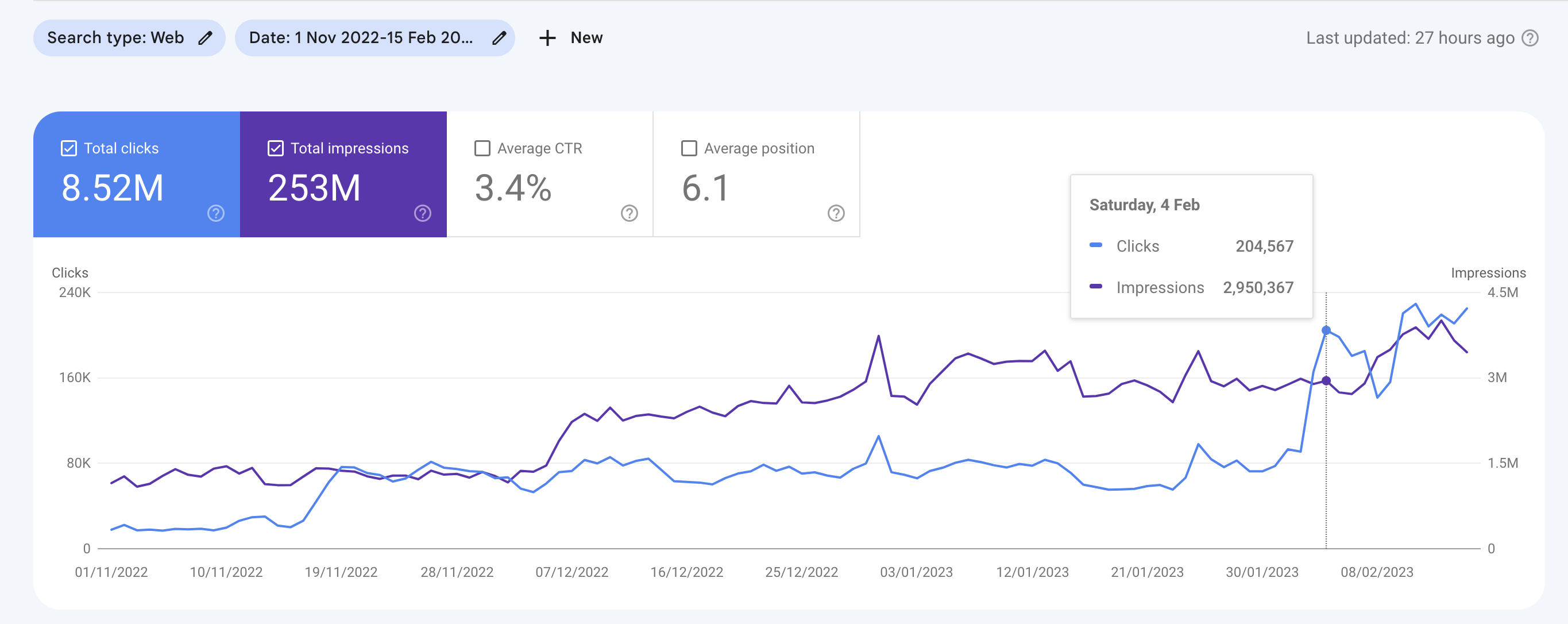Image resolution: width=1568 pixels, height=624 pixels.
Task: Click the plus icon beside New
Action: click(x=547, y=38)
